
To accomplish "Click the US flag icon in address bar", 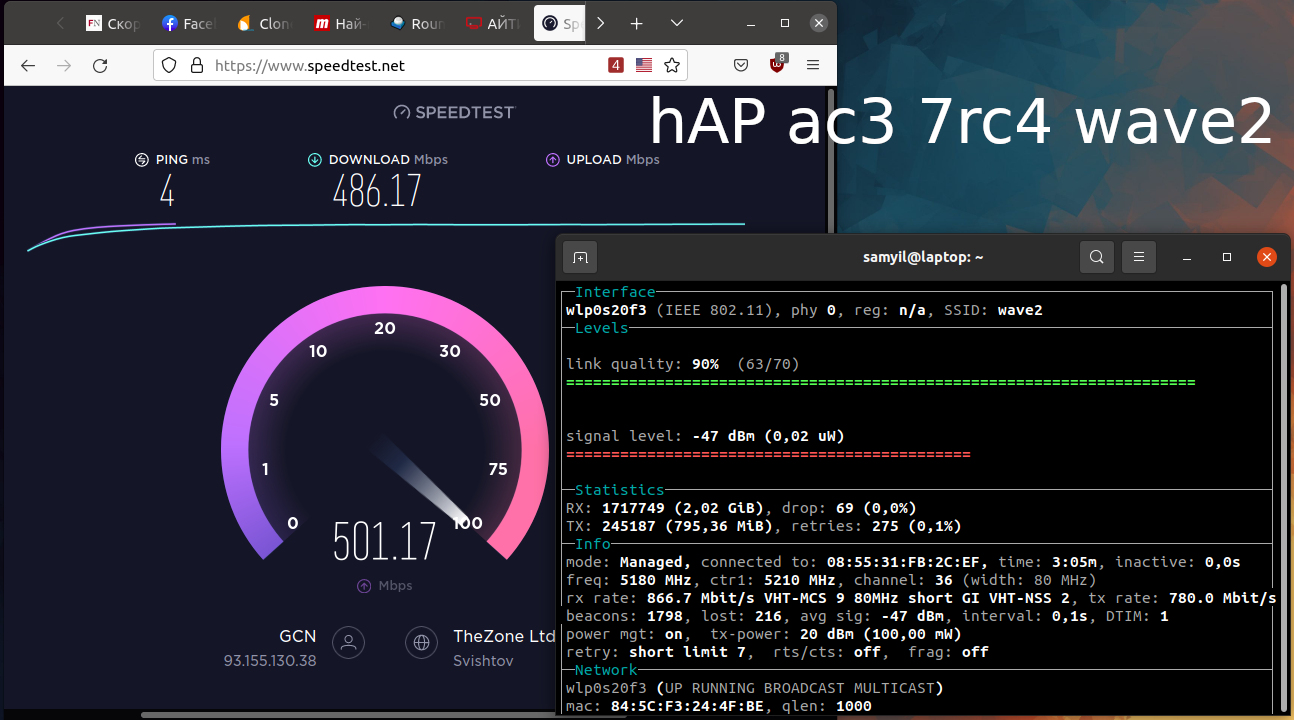I will point(644,65).
